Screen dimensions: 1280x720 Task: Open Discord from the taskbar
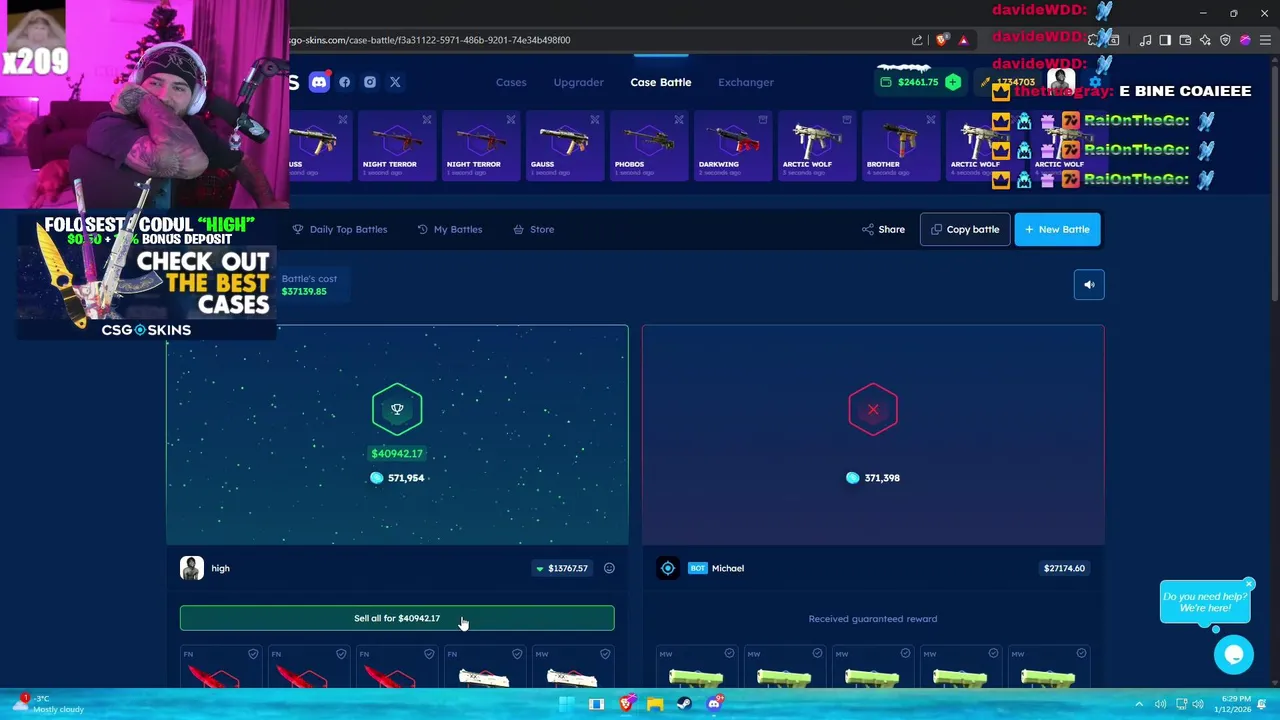click(714, 704)
